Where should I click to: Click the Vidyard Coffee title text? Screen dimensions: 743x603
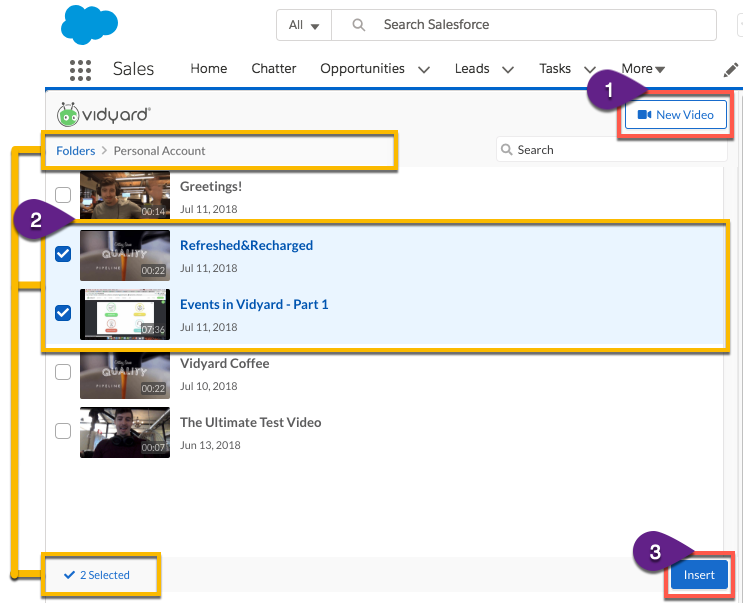(x=225, y=363)
